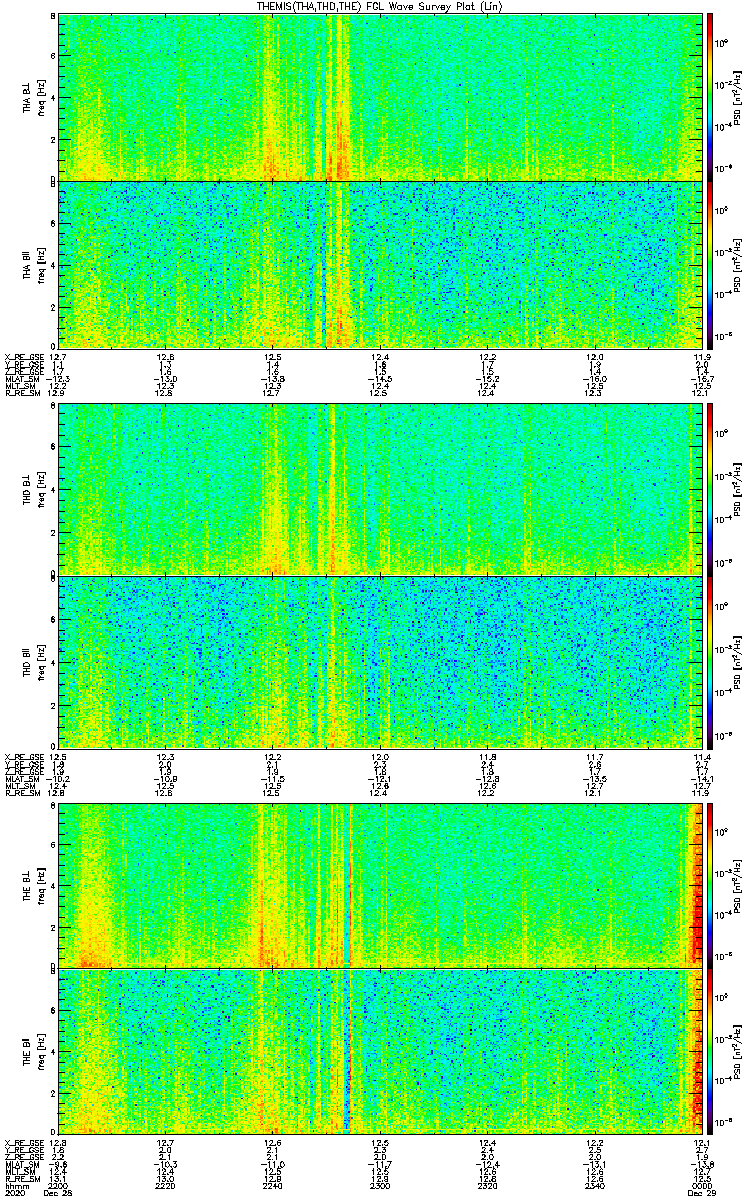
Task: Click the THA B-perpendicular freq [Hz] axis label
Action: (39, 96)
